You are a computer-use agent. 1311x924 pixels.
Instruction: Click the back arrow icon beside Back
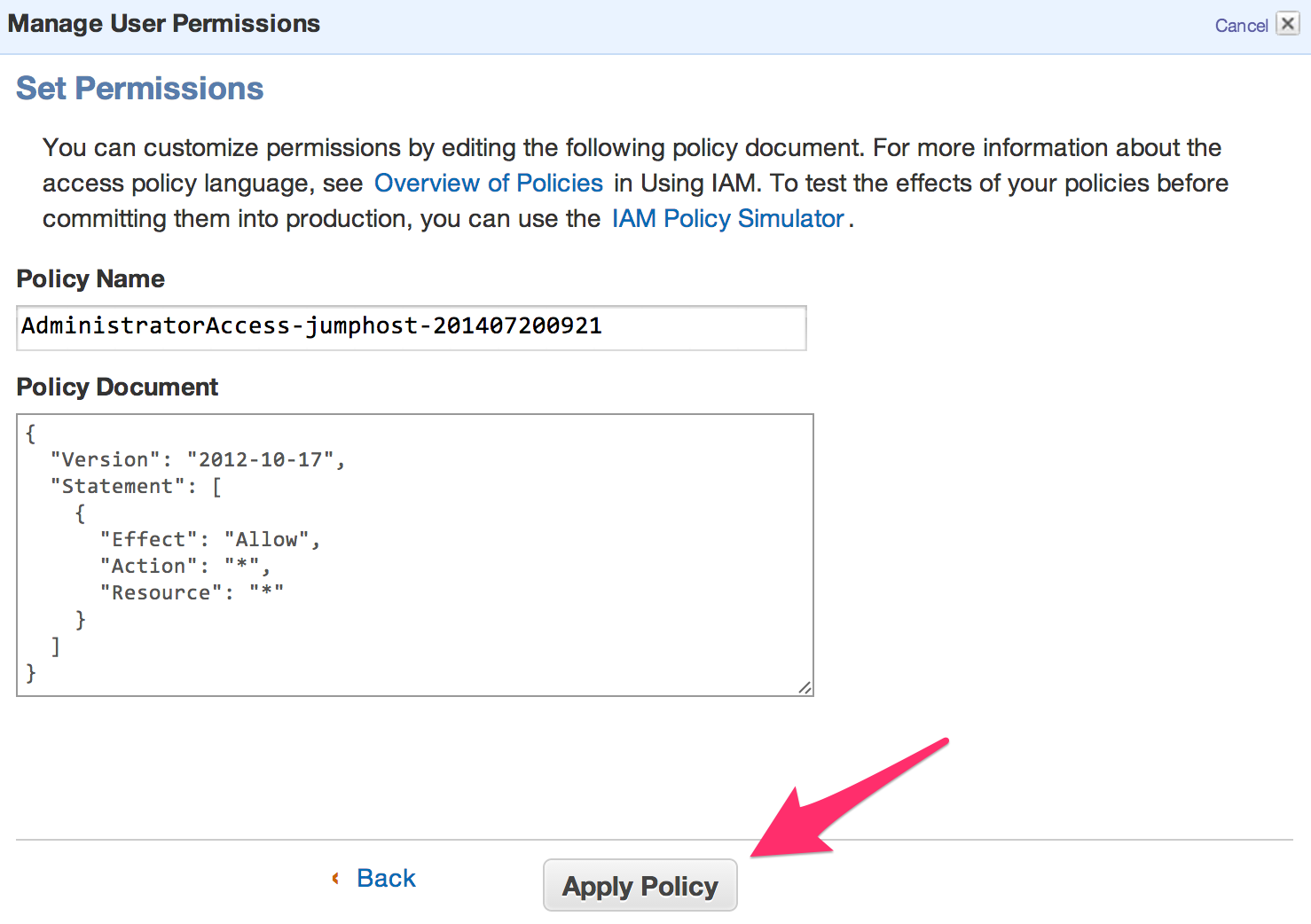pos(335,878)
